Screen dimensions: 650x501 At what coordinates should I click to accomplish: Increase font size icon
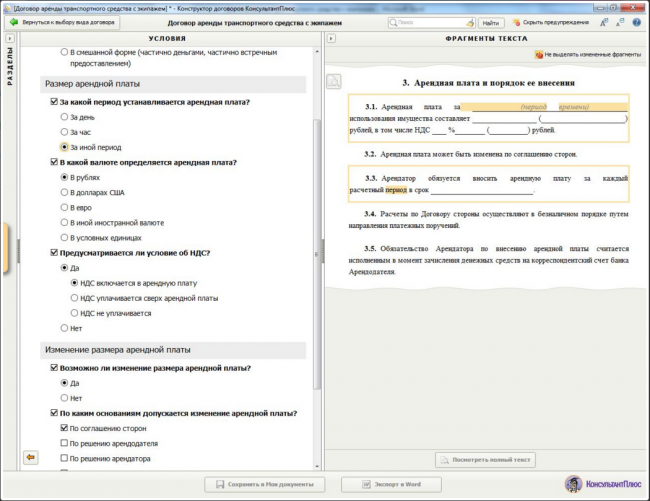pos(604,22)
